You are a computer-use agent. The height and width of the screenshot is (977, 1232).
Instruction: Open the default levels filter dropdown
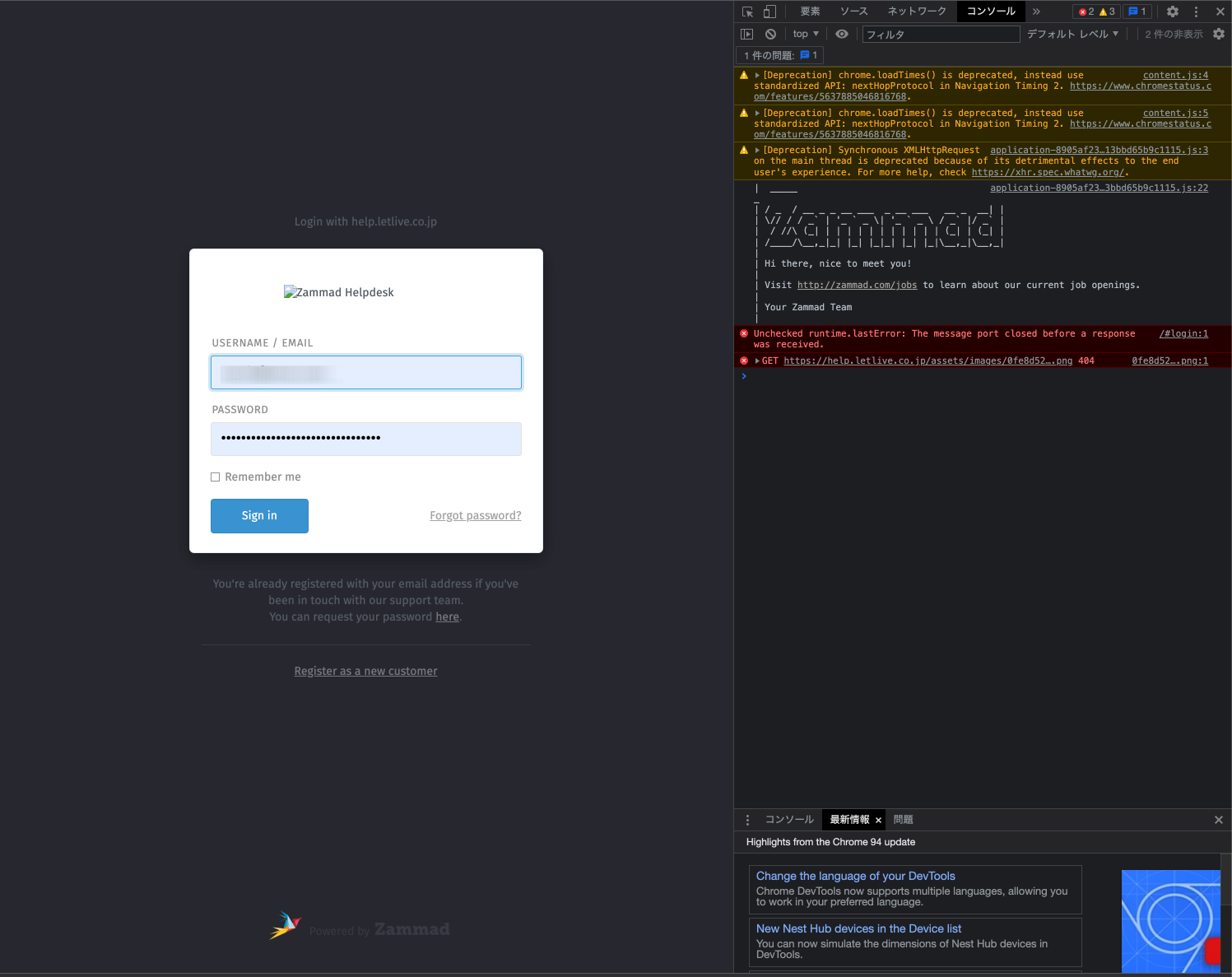[x=1072, y=34]
